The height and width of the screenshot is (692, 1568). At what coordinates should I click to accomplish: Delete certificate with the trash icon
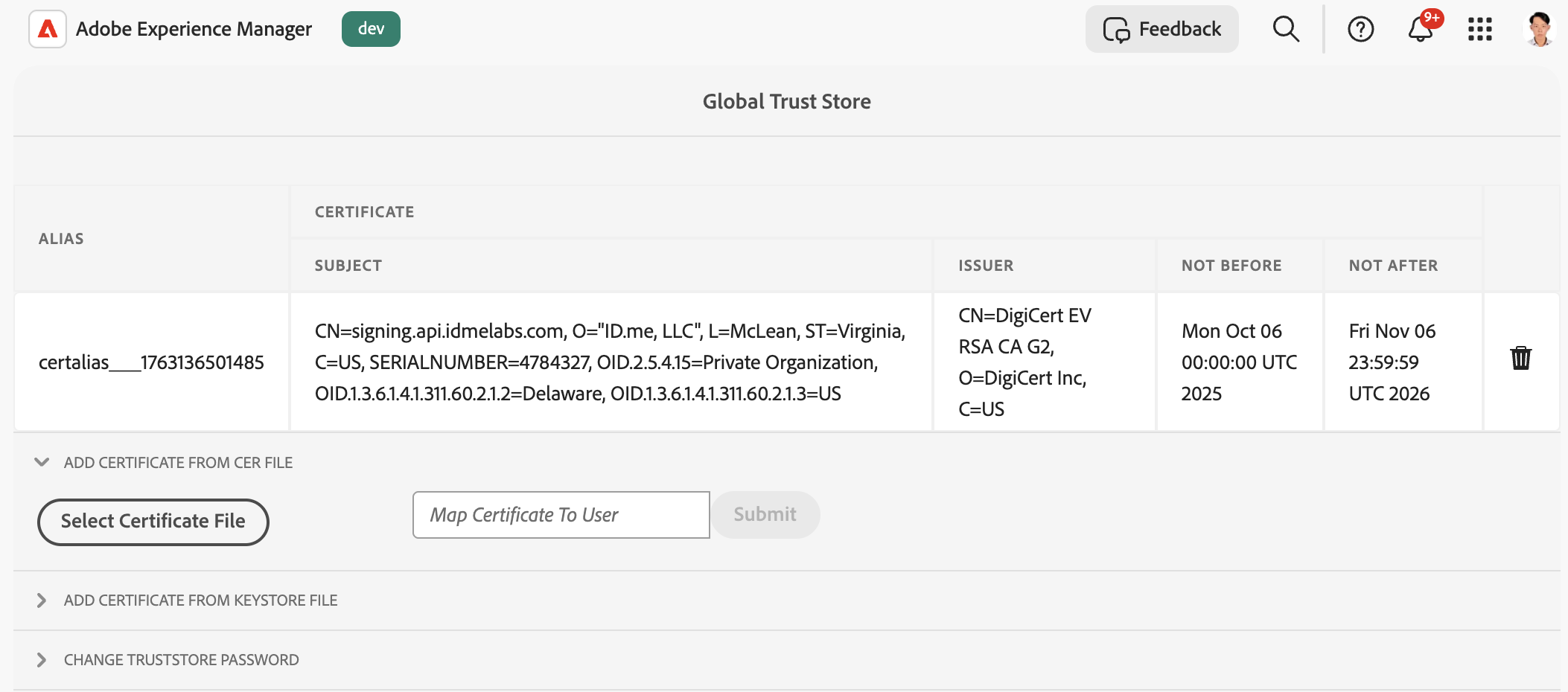tap(1520, 359)
